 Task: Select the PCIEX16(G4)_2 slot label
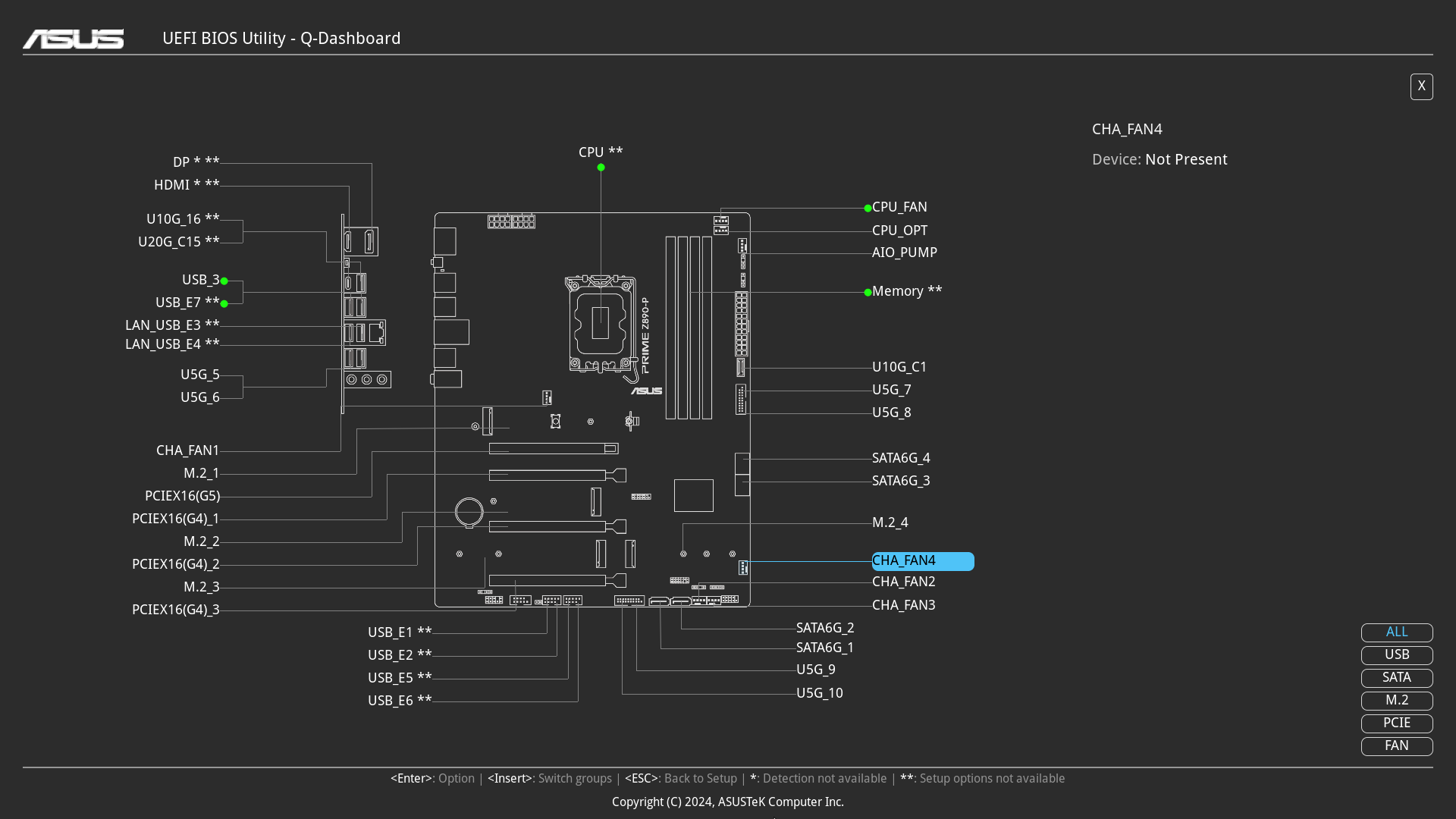(176, 564)
